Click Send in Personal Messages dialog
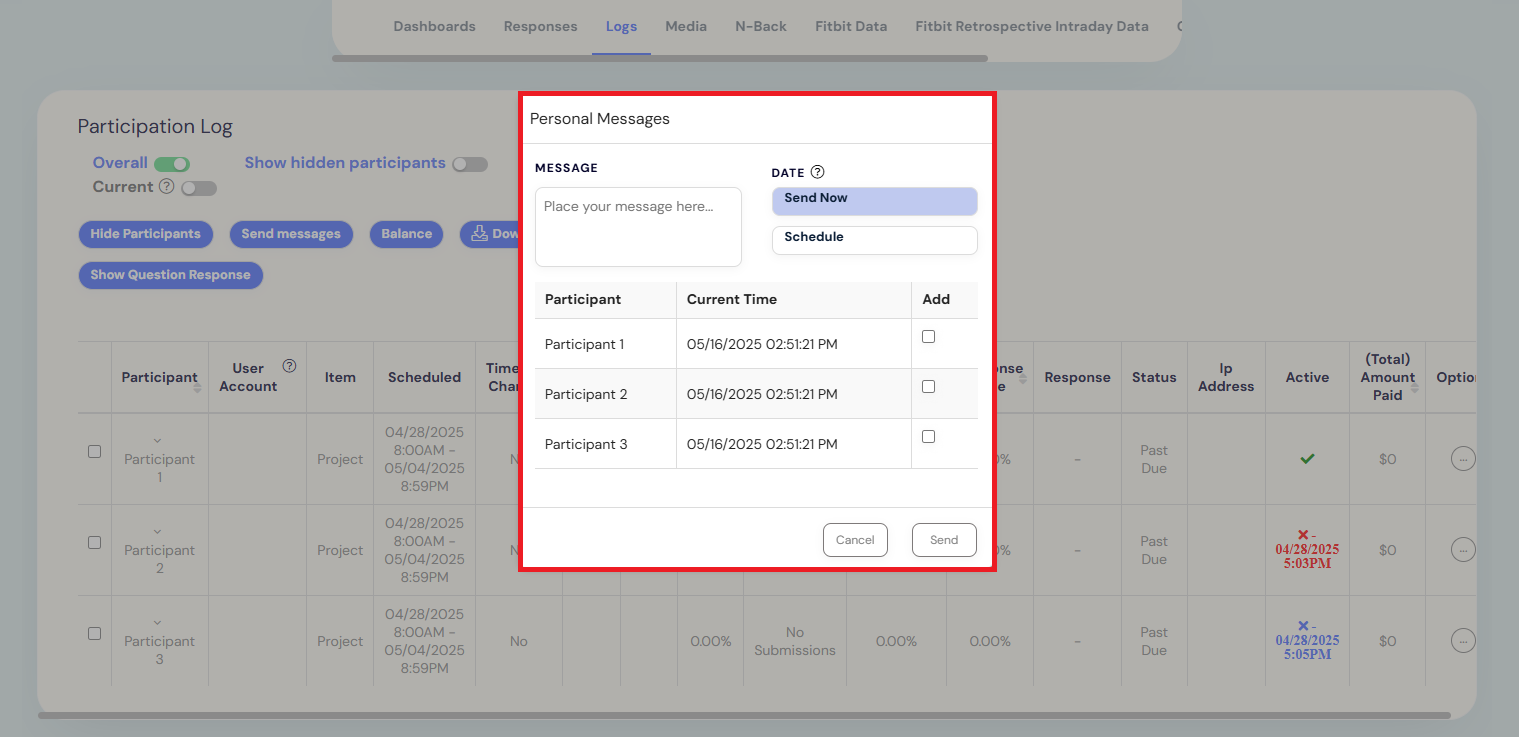This screenshot has height=737, width=1519. [944, 540]
